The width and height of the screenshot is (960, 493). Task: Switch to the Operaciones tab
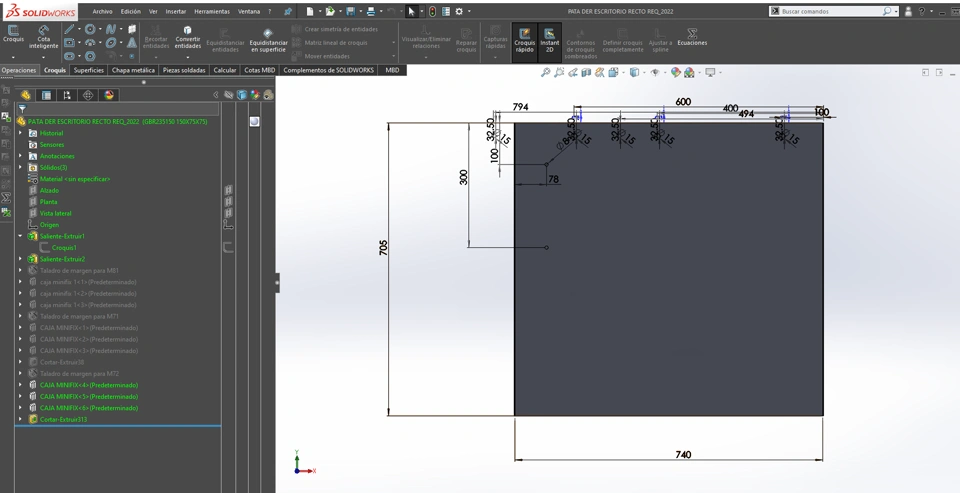(x=19, y=70)
